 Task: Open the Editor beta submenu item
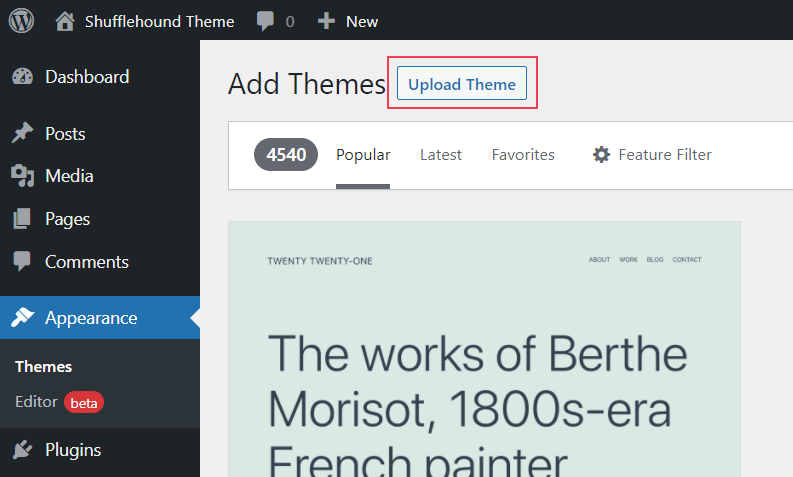coord(59,402)
